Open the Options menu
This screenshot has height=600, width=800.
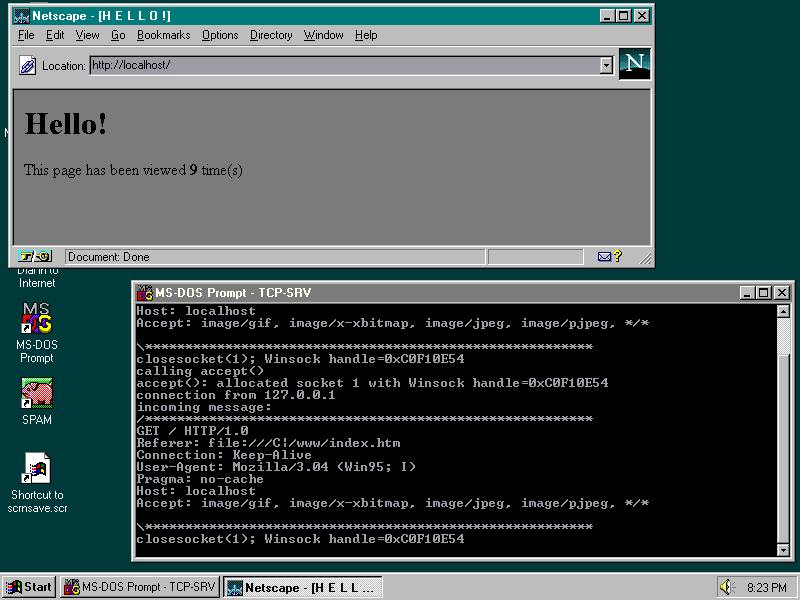(220, 35)
